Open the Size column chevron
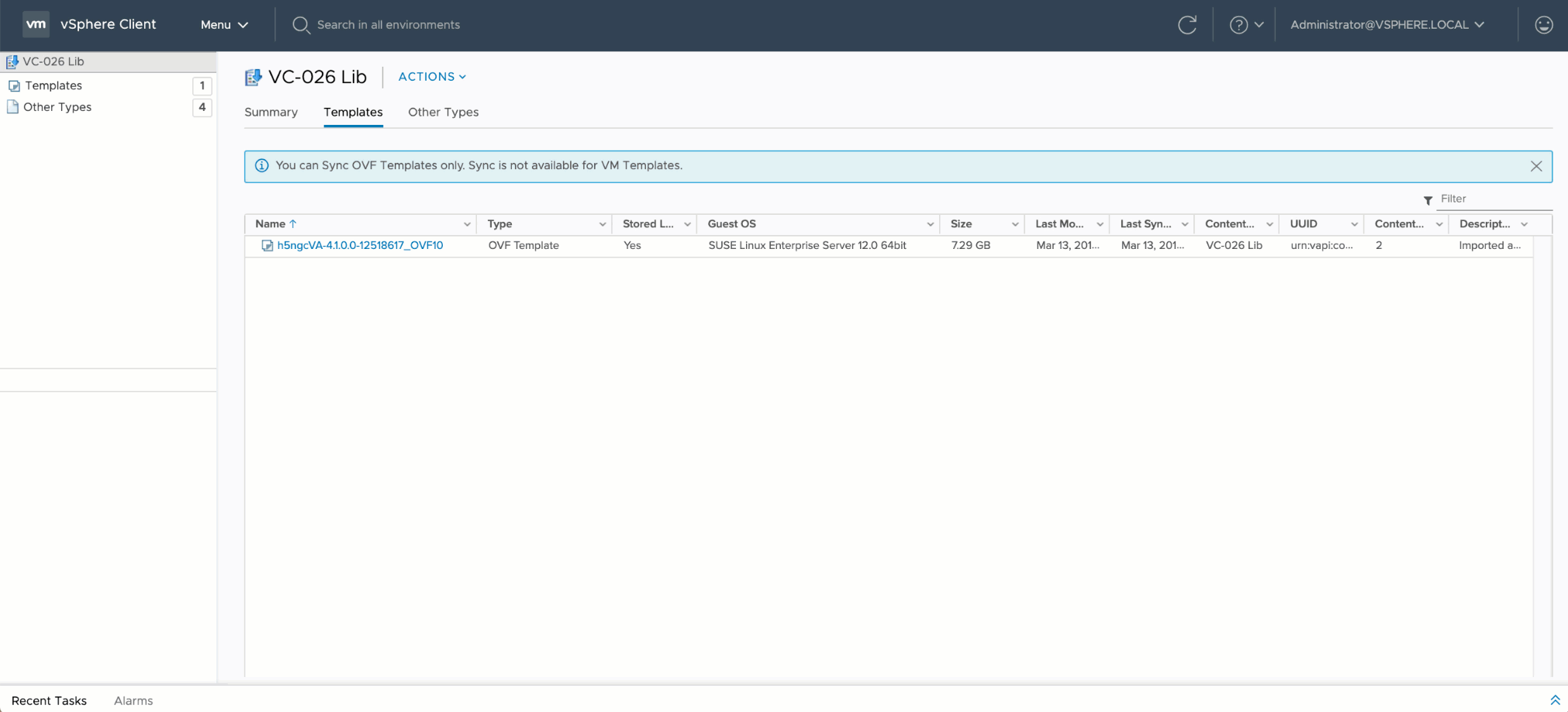The image size is (1568, 712). tap(1015, 224)
